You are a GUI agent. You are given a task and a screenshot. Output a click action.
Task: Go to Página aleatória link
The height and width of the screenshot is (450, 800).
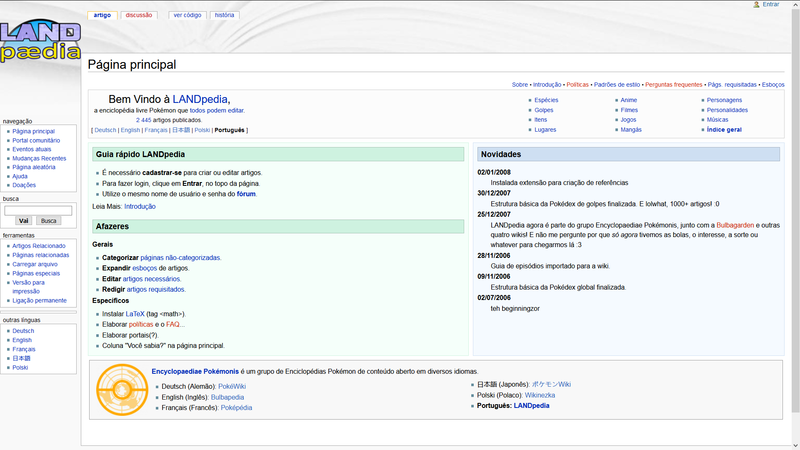[34, 167]
